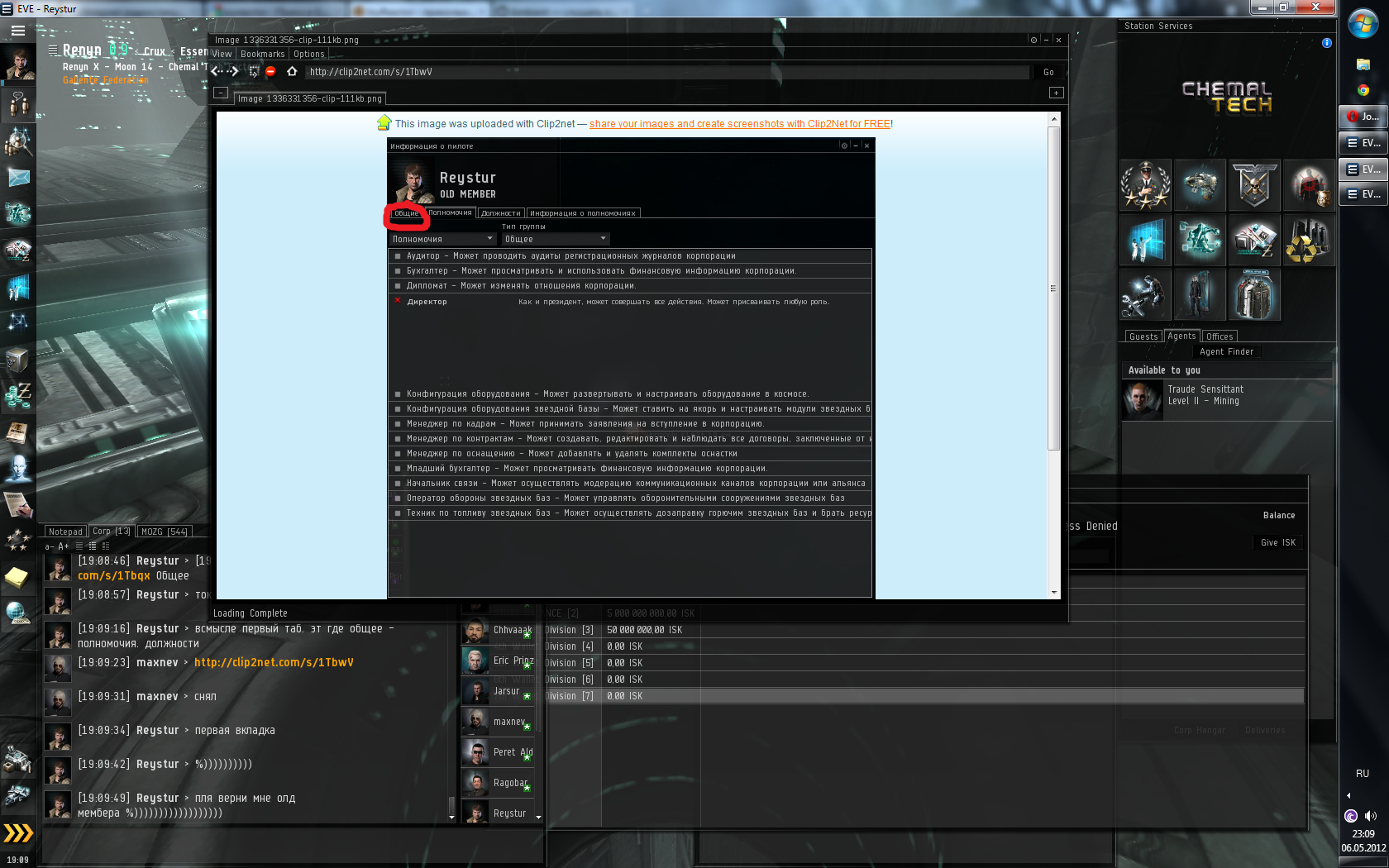Screen dimensions: 1389x868
Task: Click the browser page vertical scrollbar
Action: coord(1053,289)
